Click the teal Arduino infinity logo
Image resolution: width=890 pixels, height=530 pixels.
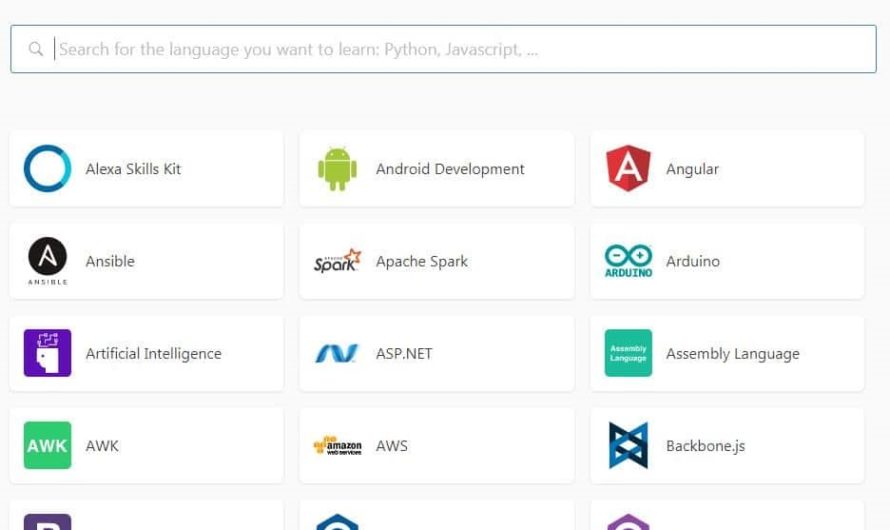(628, 261)
